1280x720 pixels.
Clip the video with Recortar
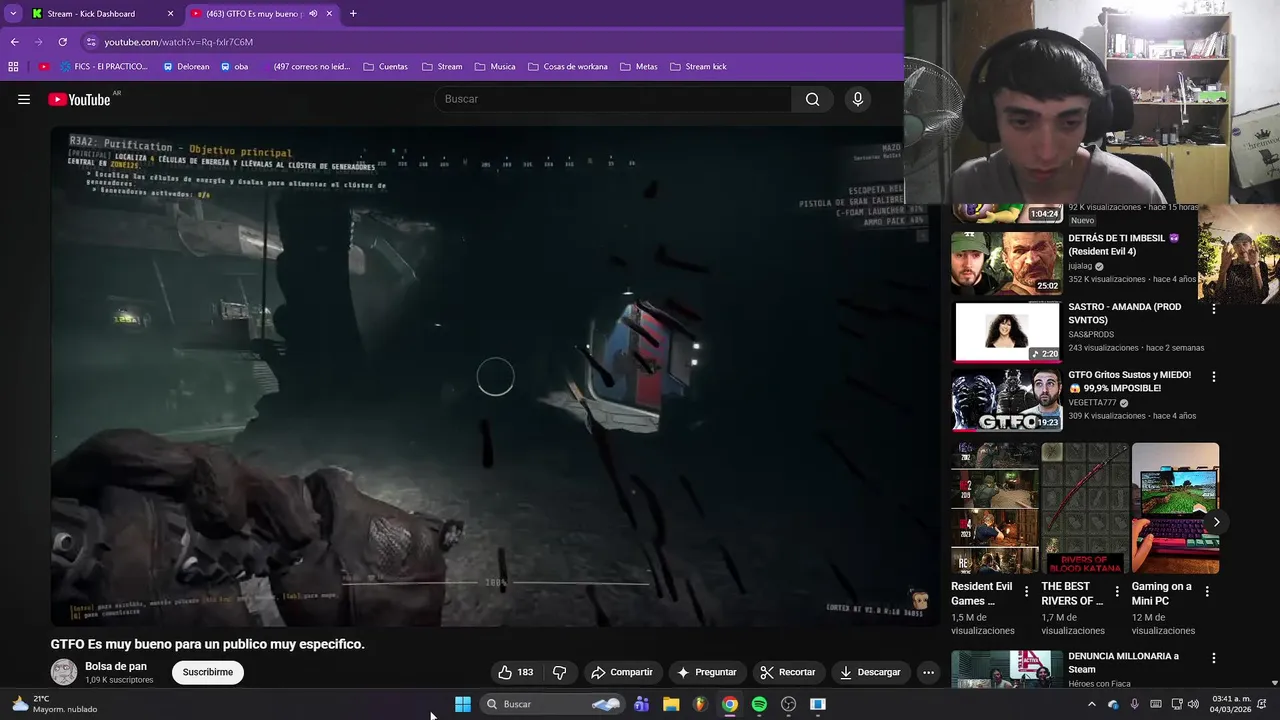tap(787, 672)
